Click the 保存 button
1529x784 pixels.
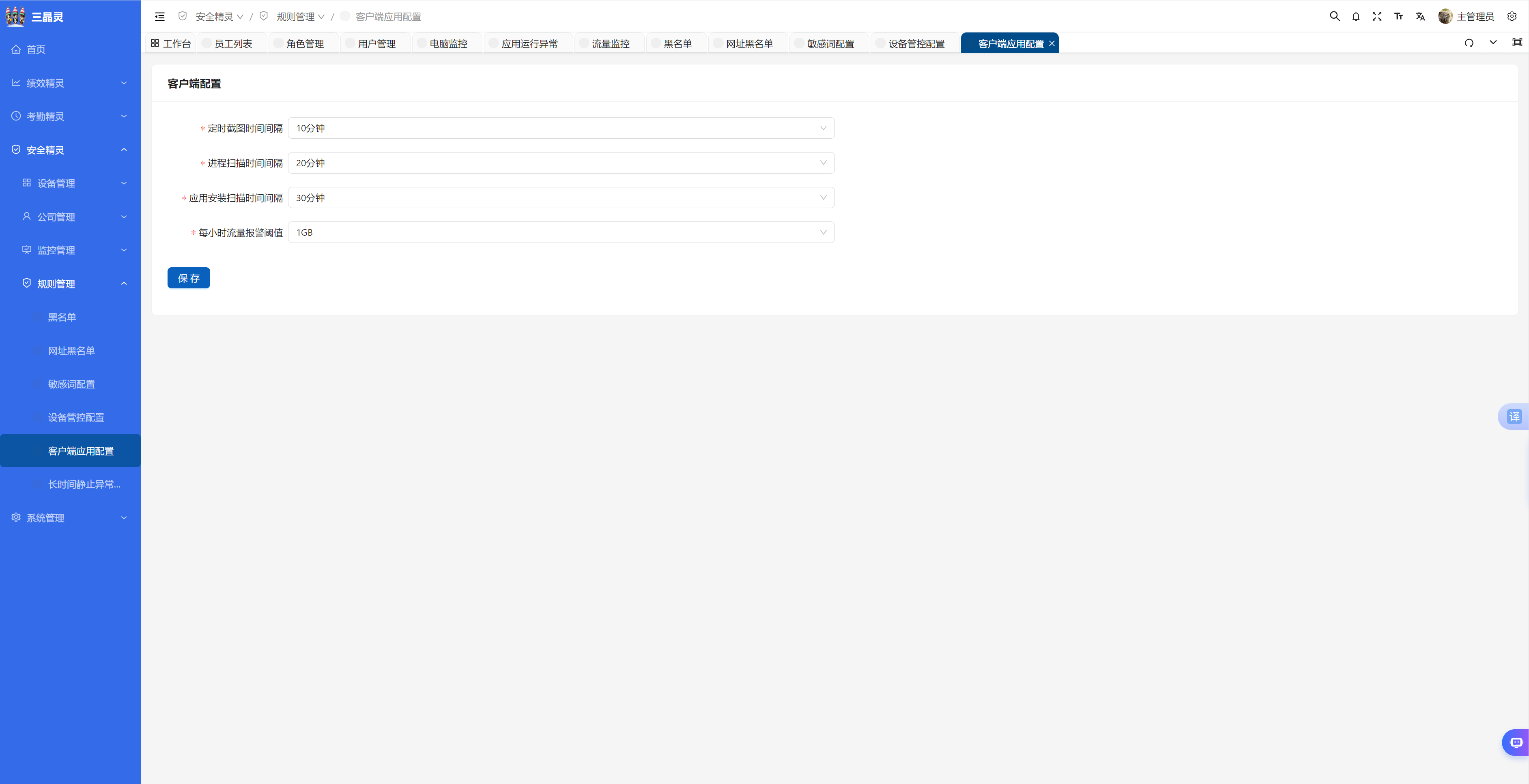coord(189,278)
